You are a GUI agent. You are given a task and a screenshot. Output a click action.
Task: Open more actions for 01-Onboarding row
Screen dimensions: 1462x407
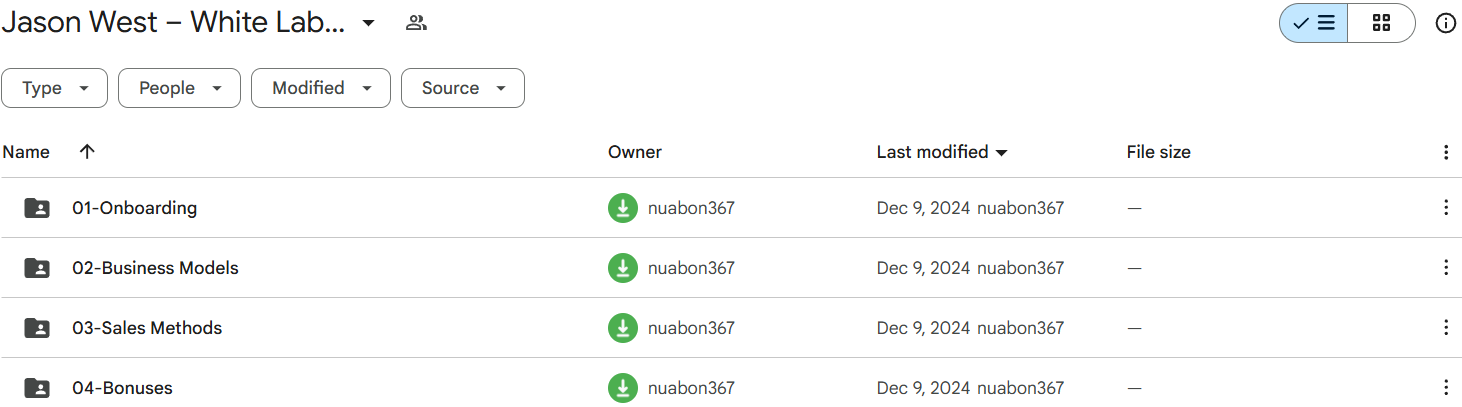click(1445, 208)
